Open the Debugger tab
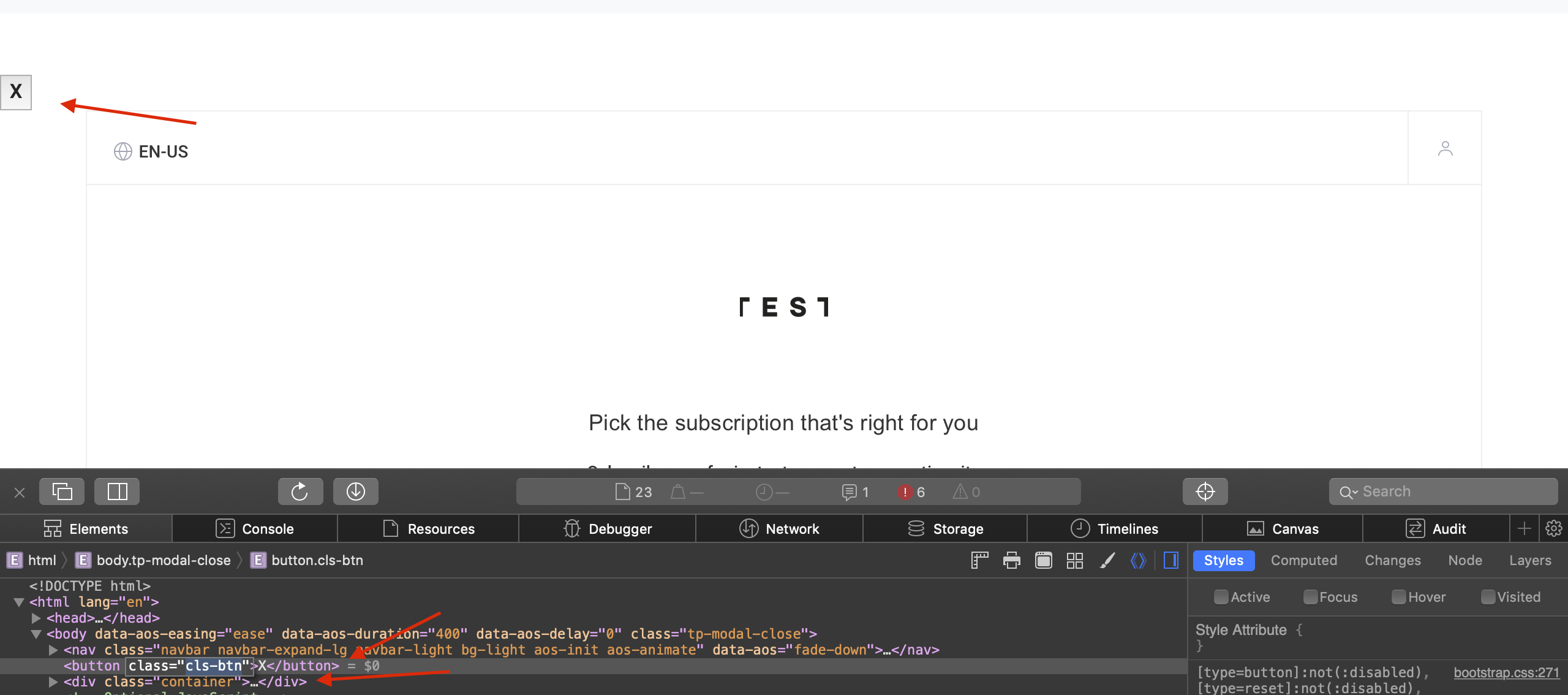 608,528
